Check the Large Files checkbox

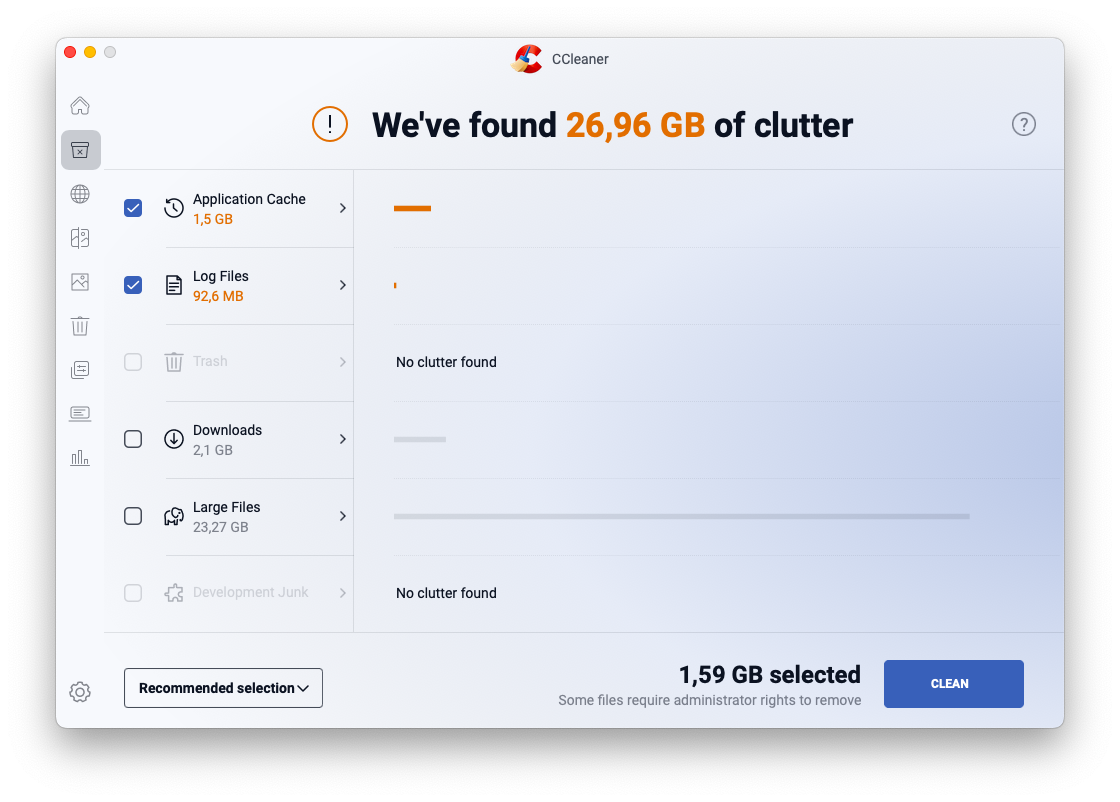click(x=133, y=516)
